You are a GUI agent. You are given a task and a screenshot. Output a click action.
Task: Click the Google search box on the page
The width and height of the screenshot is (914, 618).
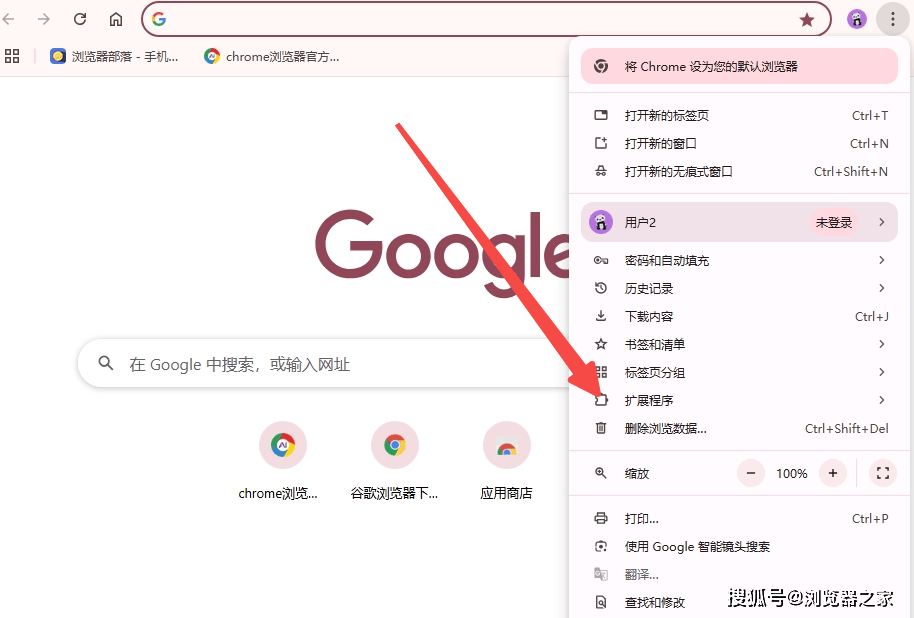[x=326, y=363]
